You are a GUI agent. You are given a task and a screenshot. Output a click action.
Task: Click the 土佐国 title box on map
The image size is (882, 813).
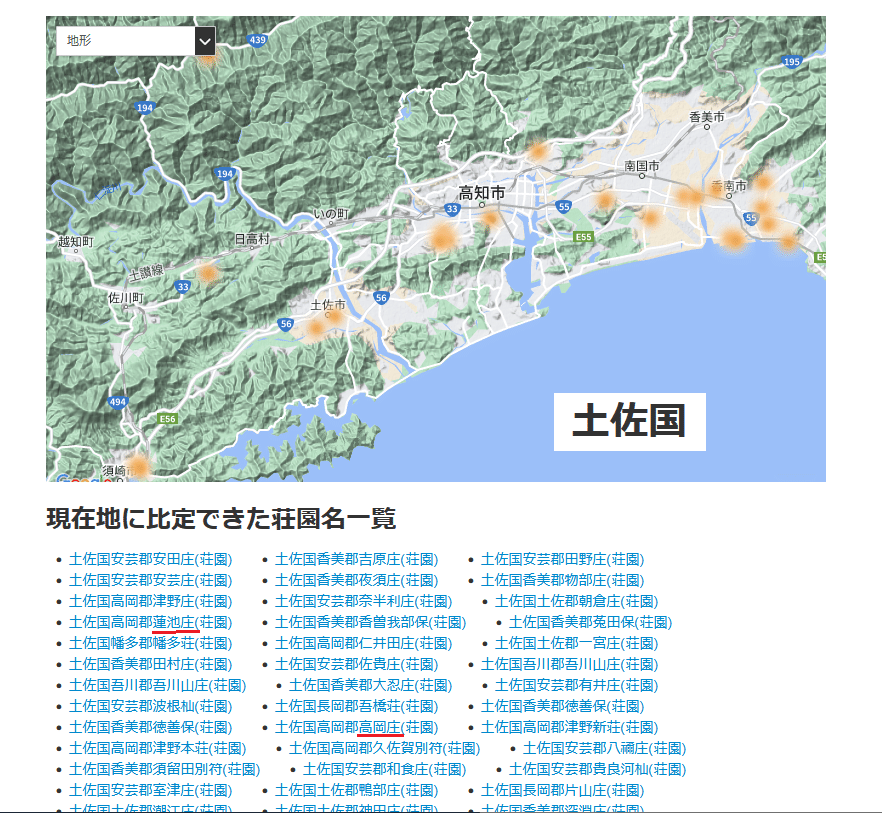pyautogui.click(x=629, y=421)
